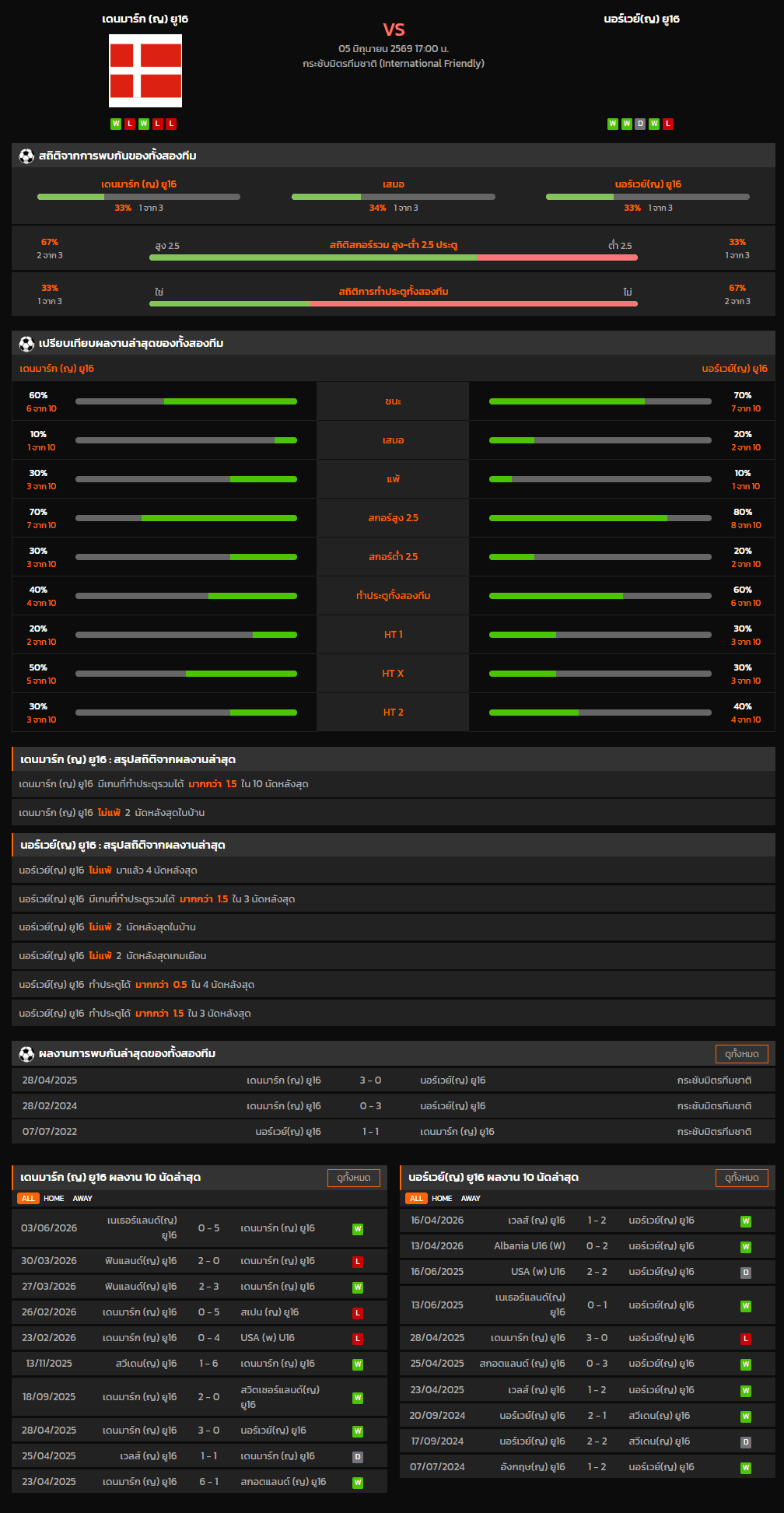Click W result badge for 27/03/2026 match

tap(358, 1287)
